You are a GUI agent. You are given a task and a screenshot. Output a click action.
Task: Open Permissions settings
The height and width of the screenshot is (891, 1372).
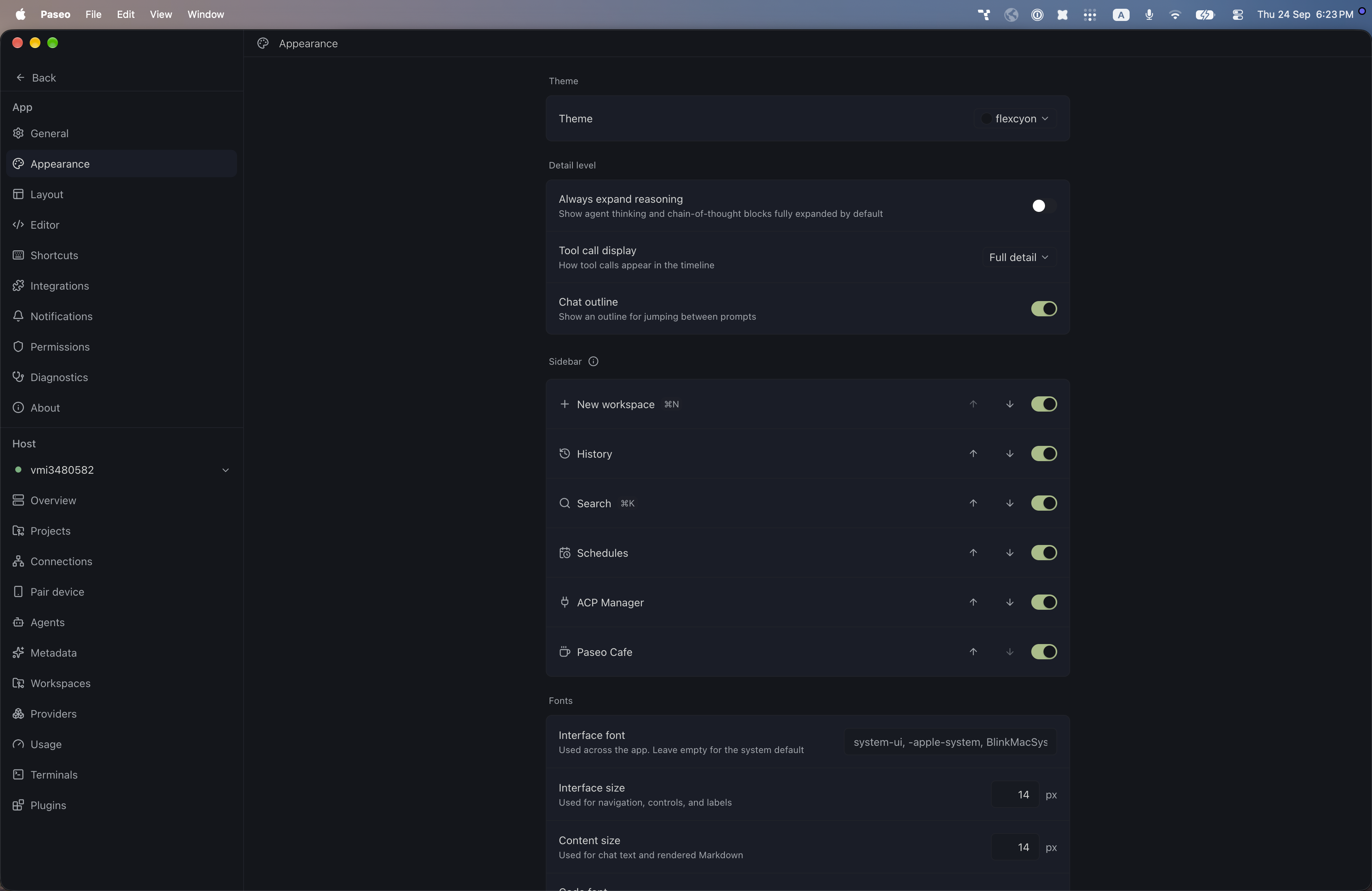[x=121, y=347]
